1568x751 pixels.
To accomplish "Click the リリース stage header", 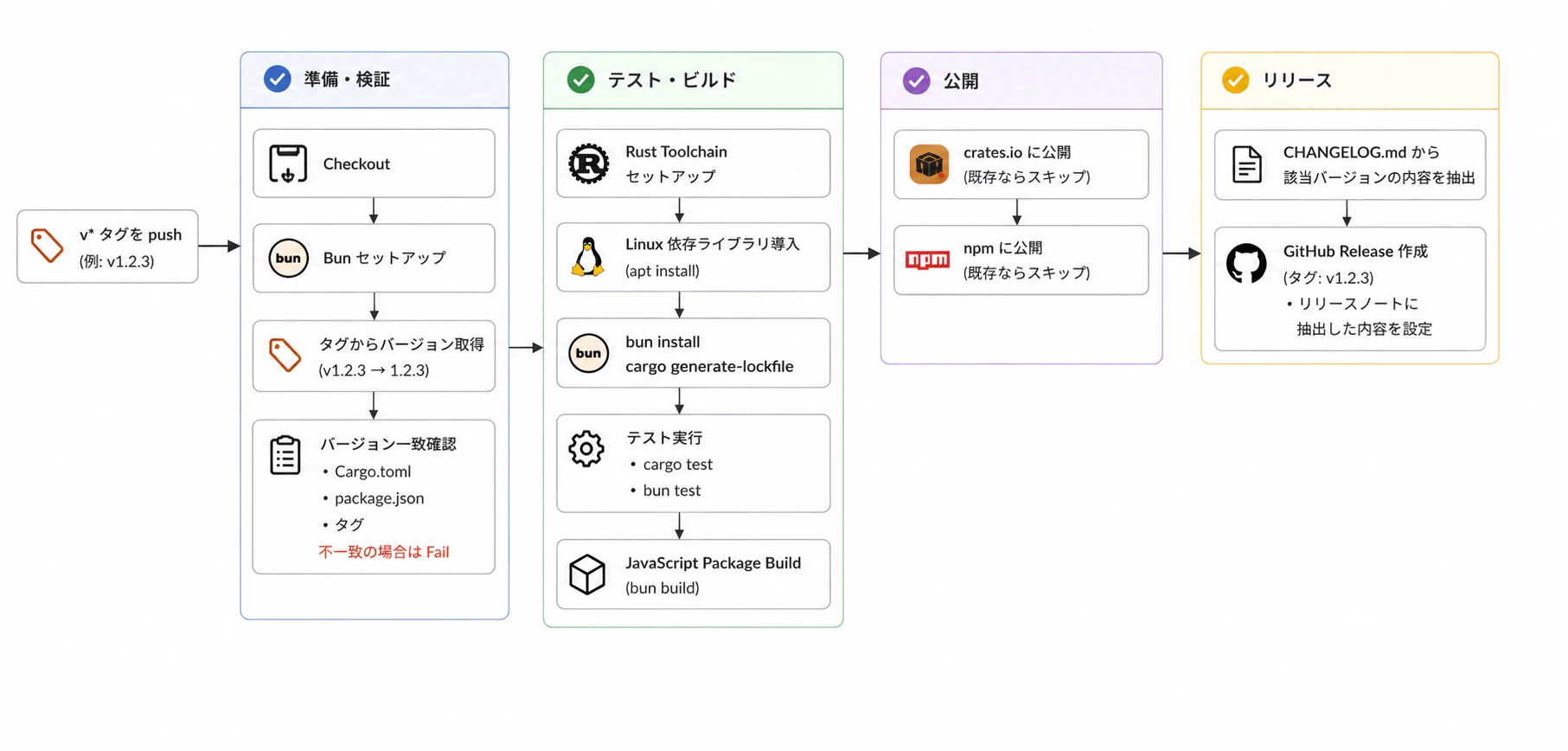I will (1350, 80).
